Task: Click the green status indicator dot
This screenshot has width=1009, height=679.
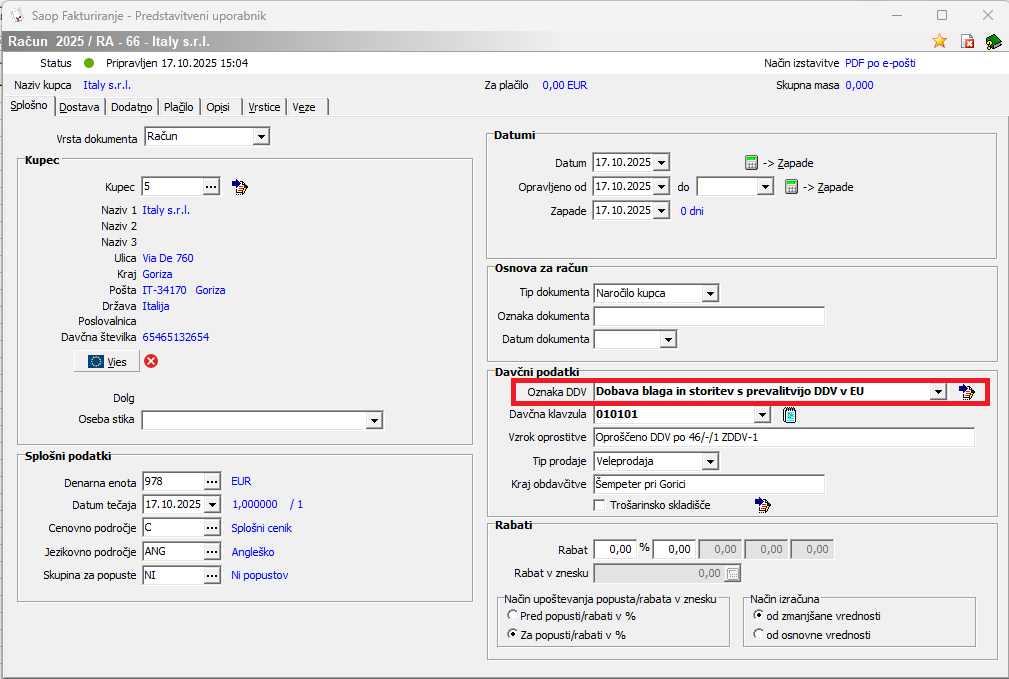Action: point(89,63)
